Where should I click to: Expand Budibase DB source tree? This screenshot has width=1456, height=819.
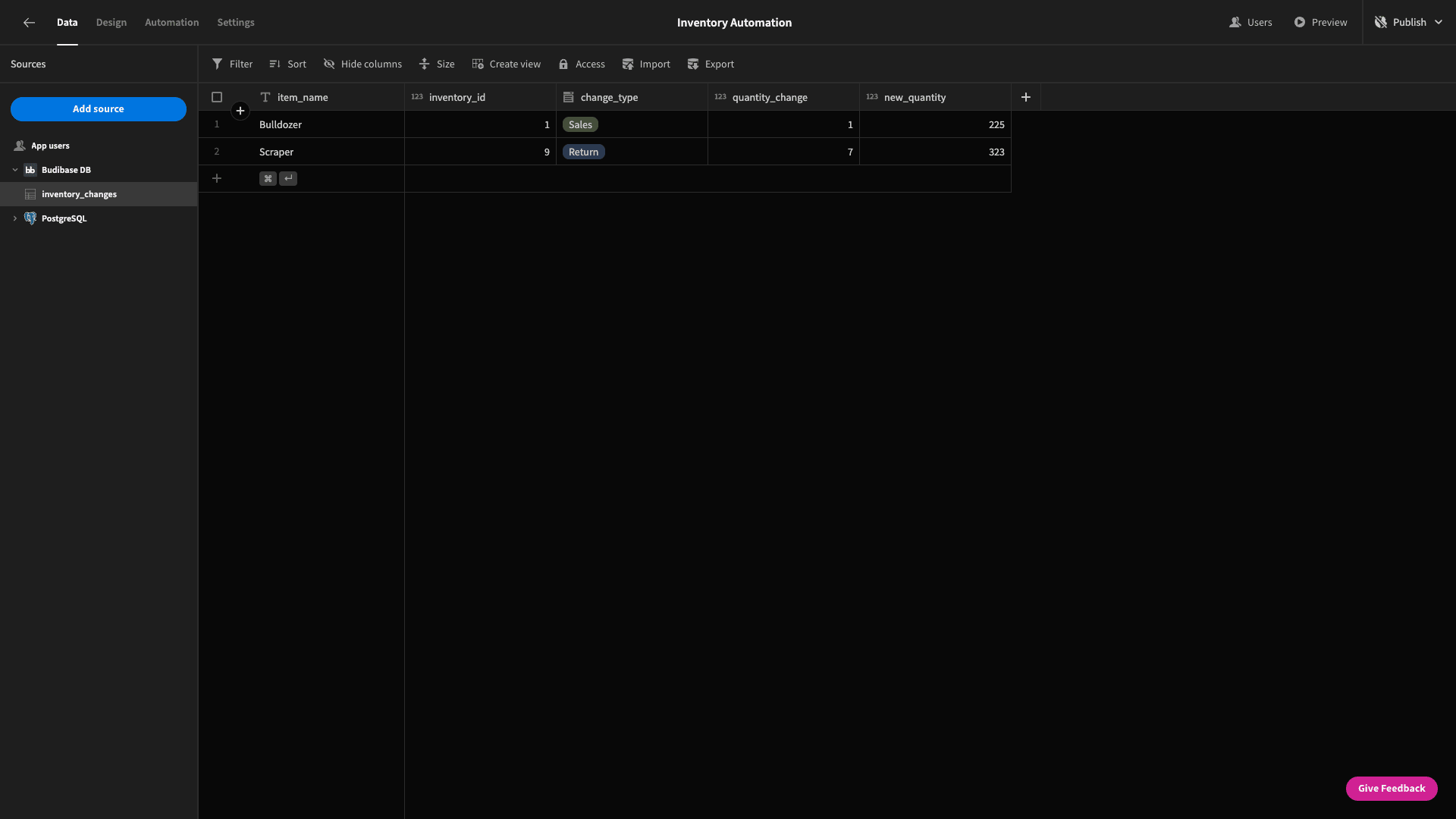(x=15, y=170)
